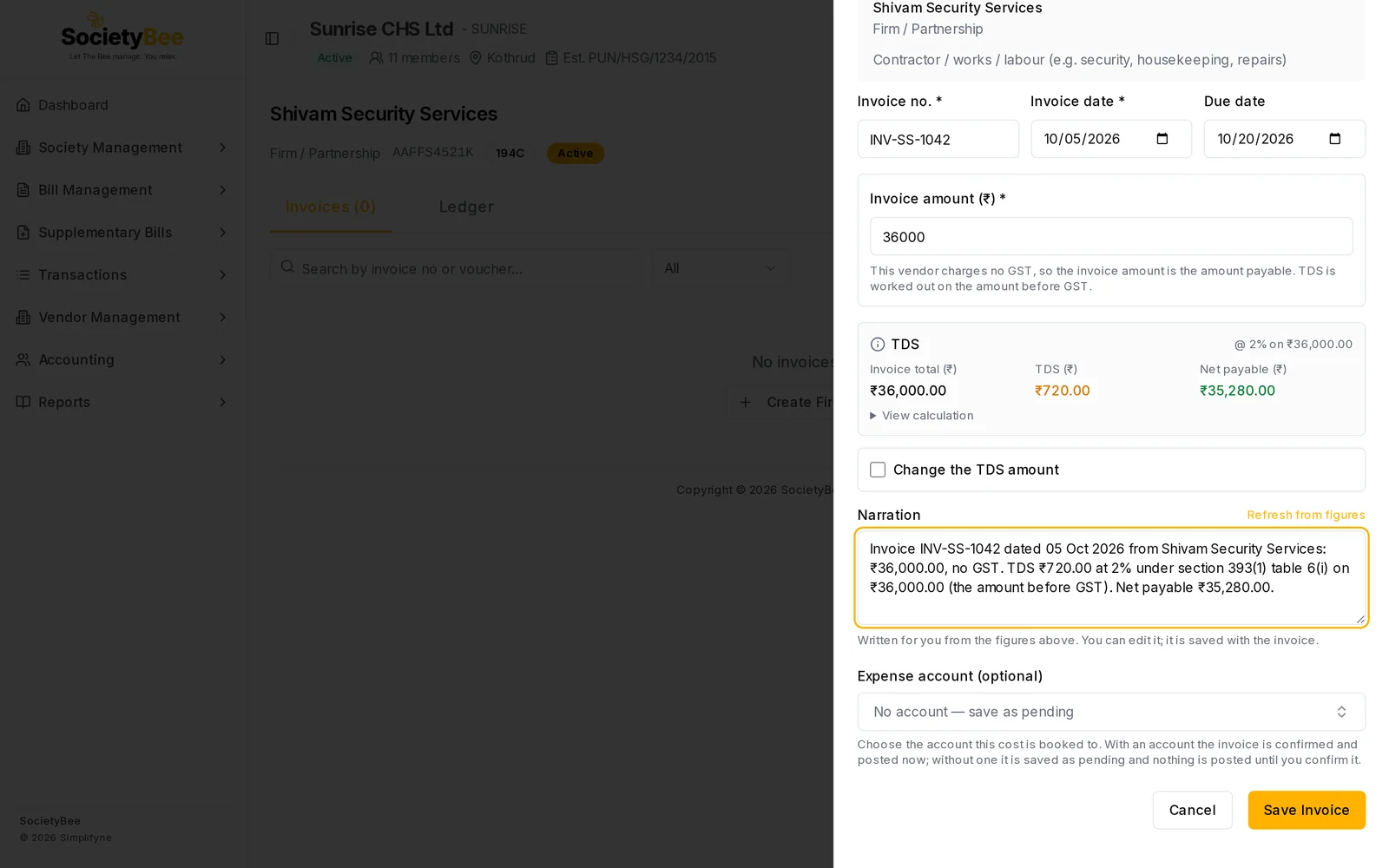This screenshot has width=1389, height=868.
Task: Expand the Vendor Management menu chevron
Action: point(222,318)
